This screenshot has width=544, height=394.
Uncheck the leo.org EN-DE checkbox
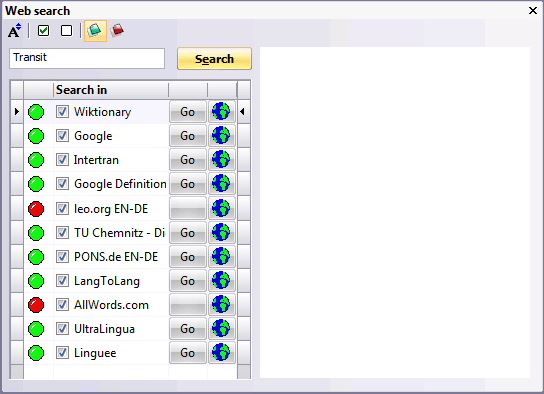click(x=62, y=208)
